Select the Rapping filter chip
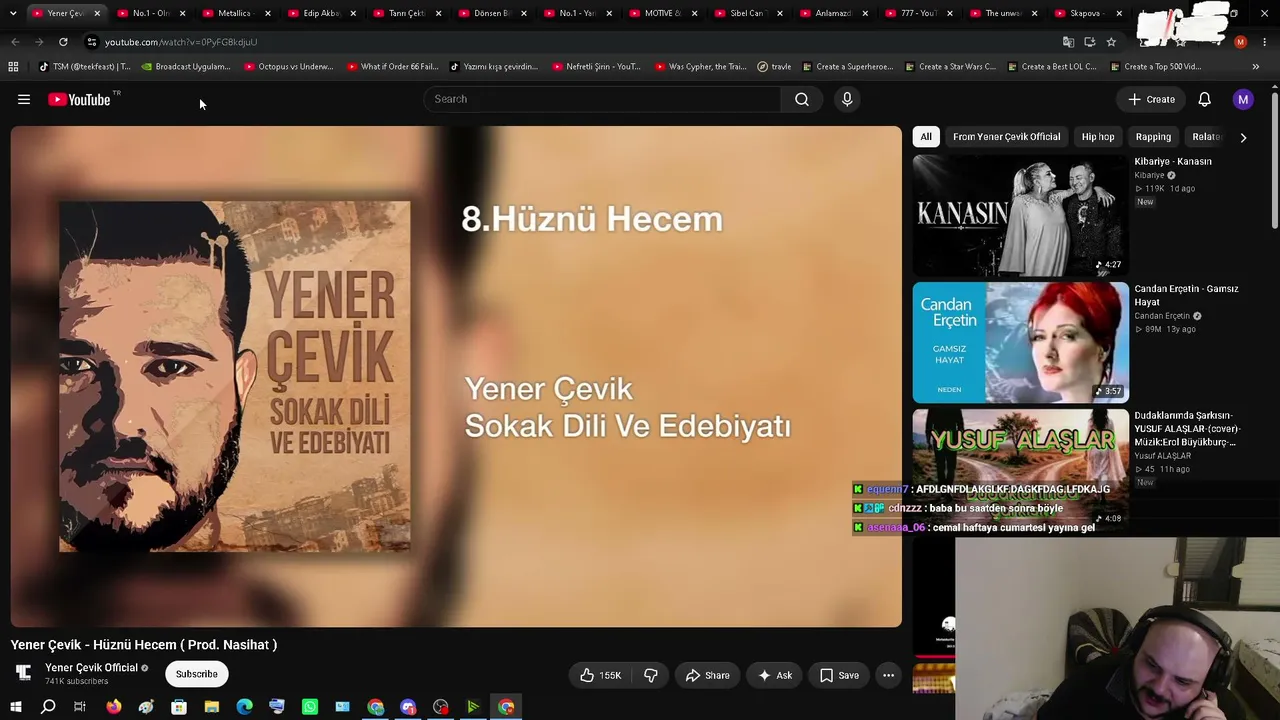This screenshot has width=1280, height=720. [x=1153, y=137]
